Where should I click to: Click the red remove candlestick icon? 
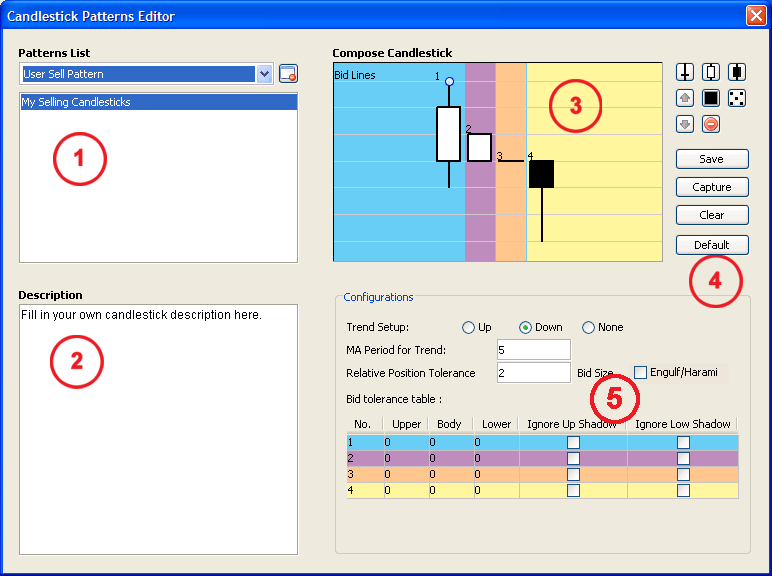711,124
